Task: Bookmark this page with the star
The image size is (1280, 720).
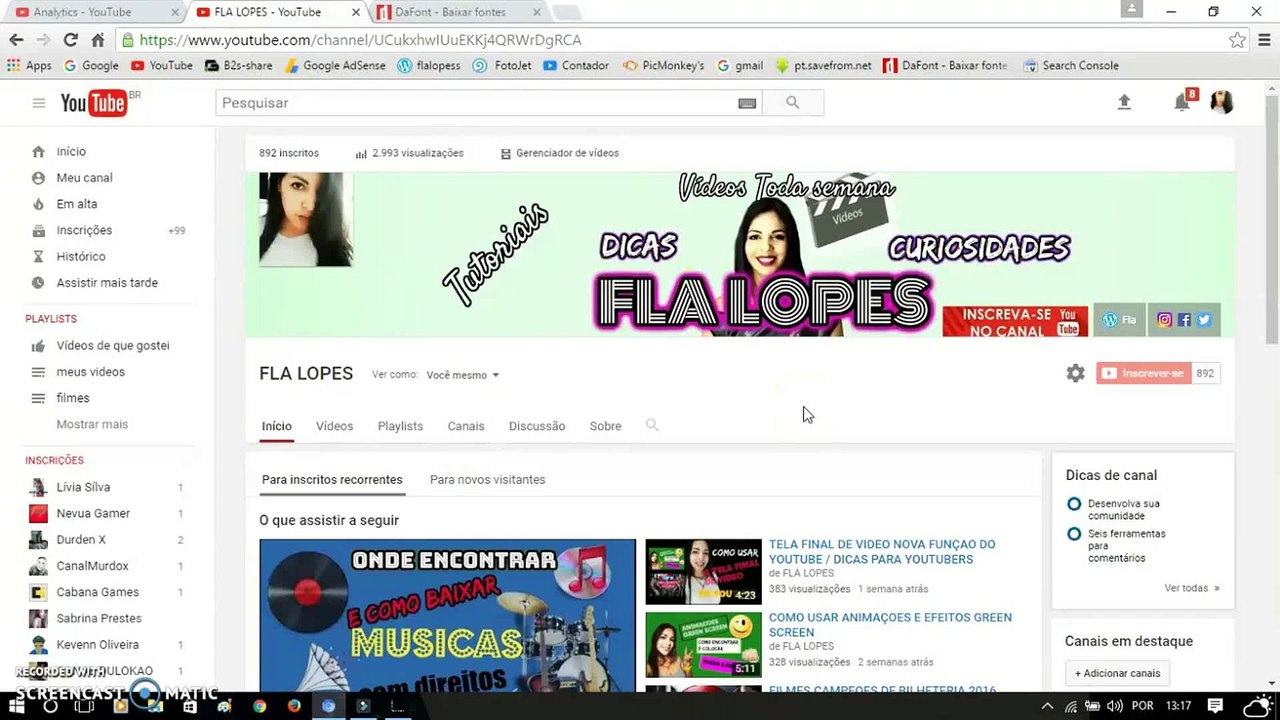Action: pos(1237,40)
